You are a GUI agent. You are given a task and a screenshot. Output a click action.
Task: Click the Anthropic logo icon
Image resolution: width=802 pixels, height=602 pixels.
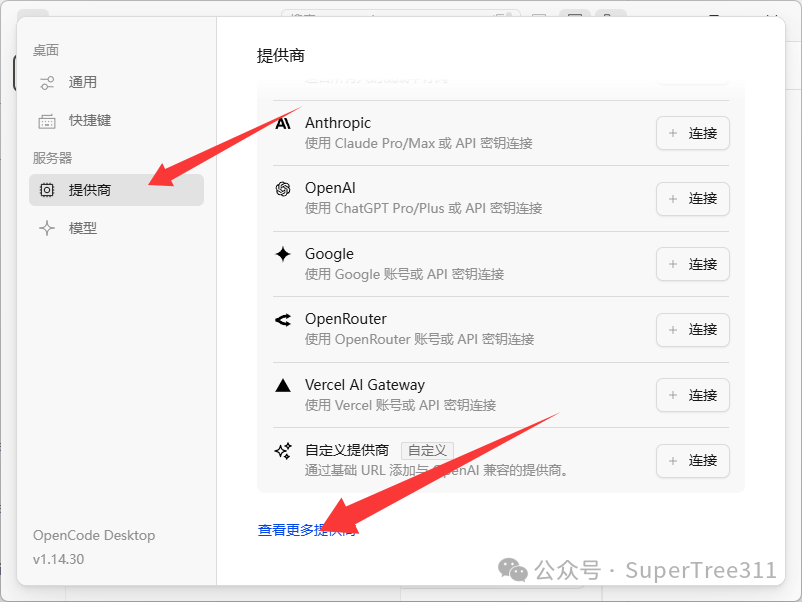click(283, 123)
